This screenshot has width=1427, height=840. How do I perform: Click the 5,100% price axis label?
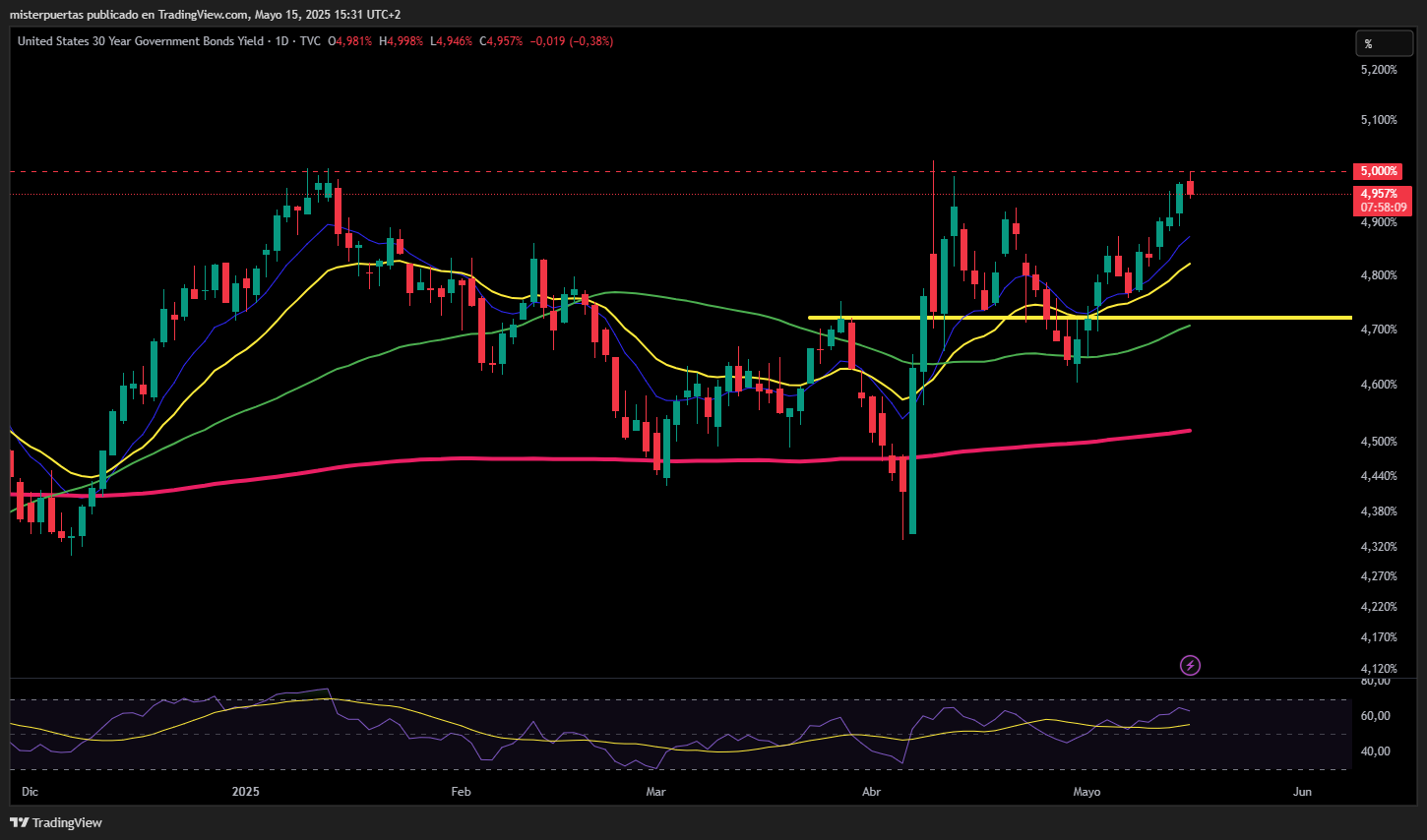tap(1379, 120)
